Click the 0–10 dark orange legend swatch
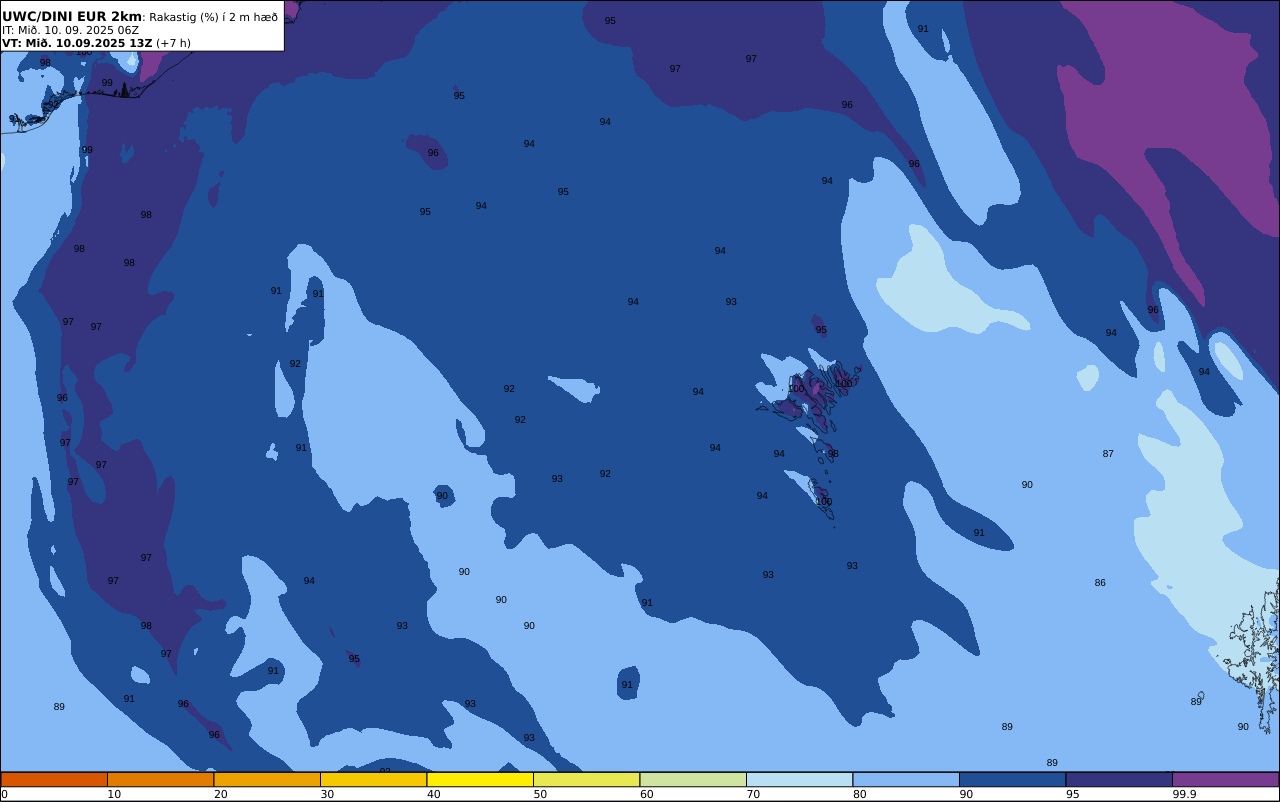 pyautogui.click(x=54, y=779)
